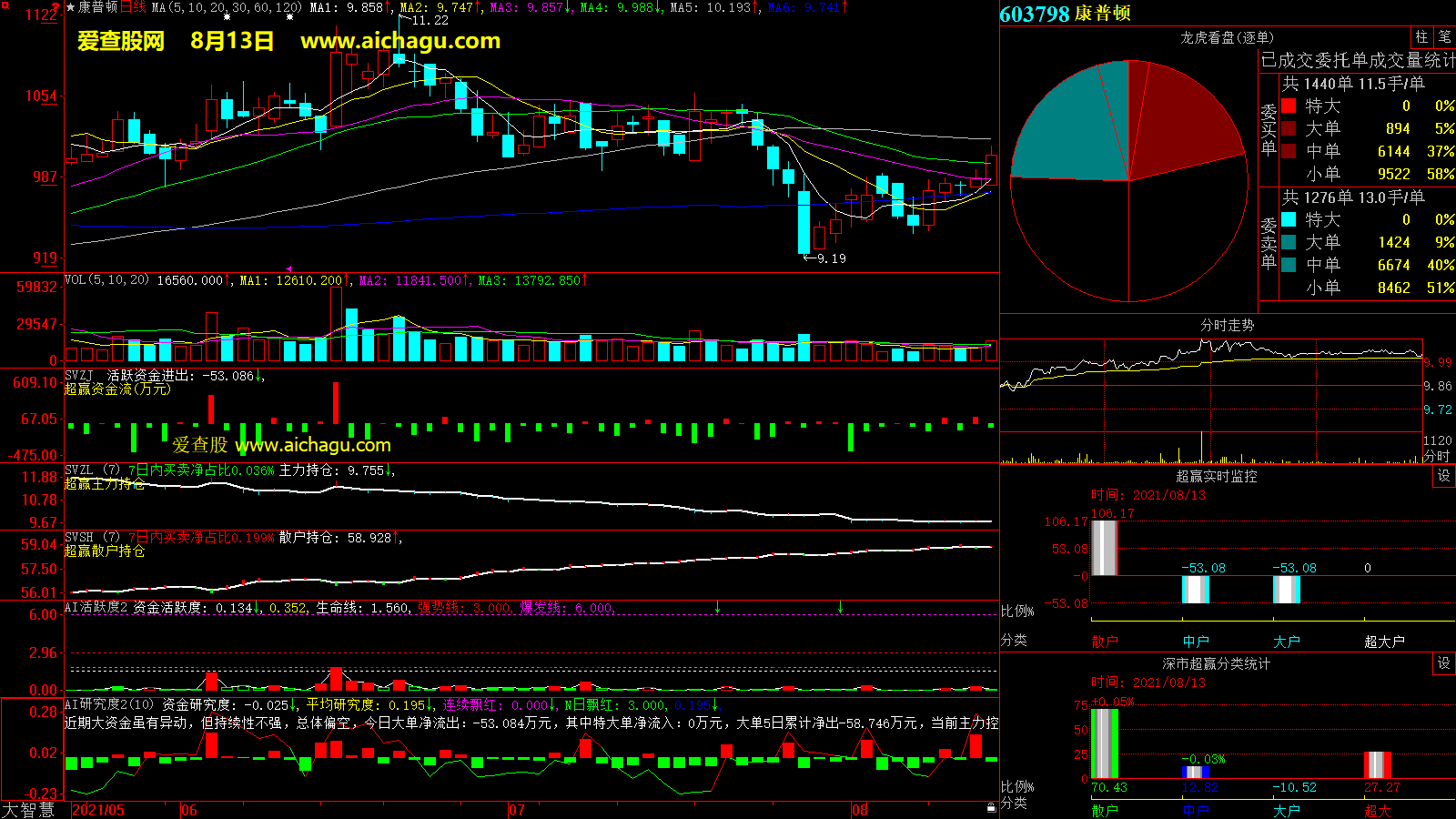This screenshot has height=819, width=1456.
Task: Click the magenta triangle marker above volume pane
Action: point(288,269)
